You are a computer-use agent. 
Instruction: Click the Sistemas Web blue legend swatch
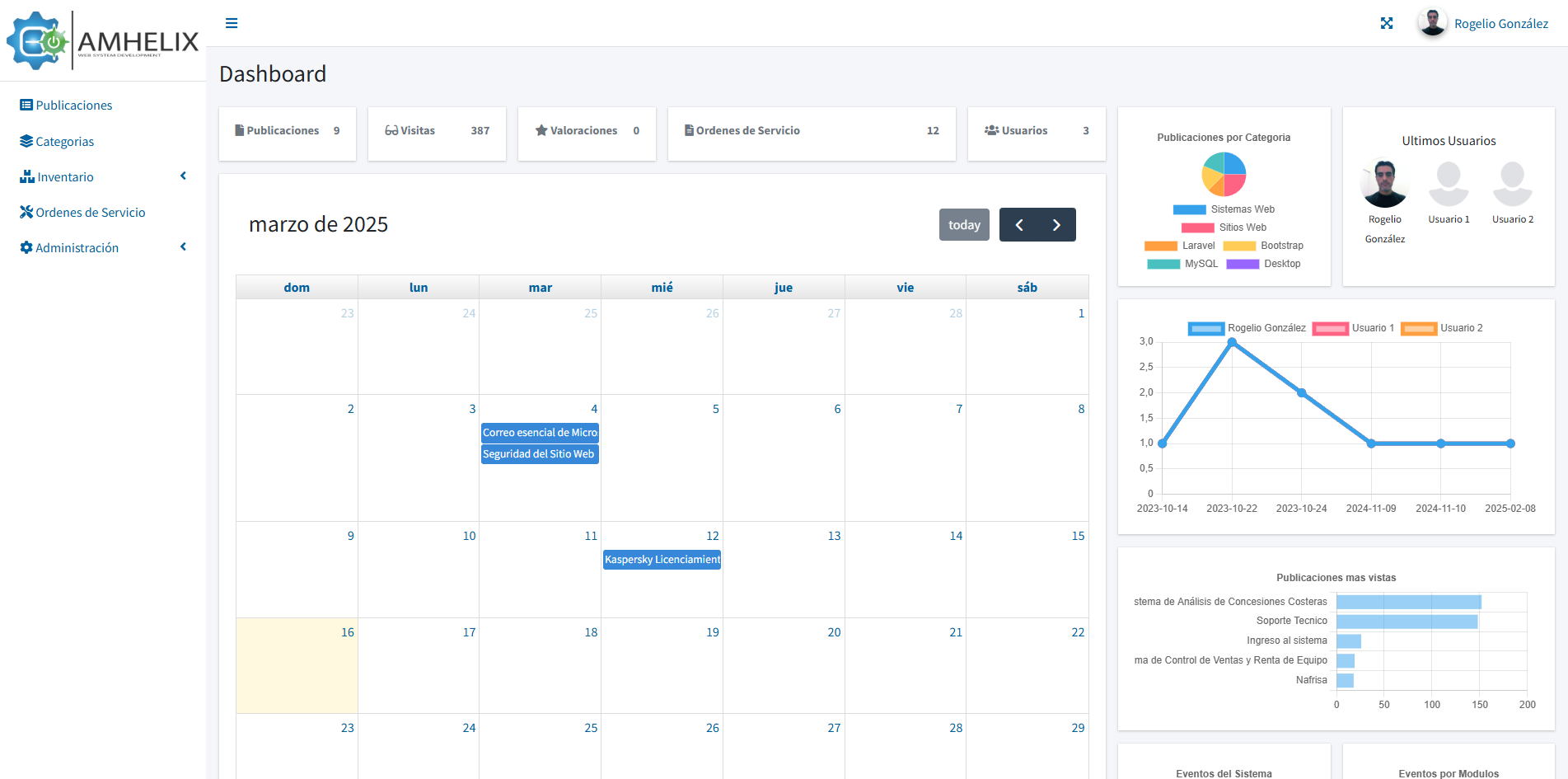click(1189, 209)
